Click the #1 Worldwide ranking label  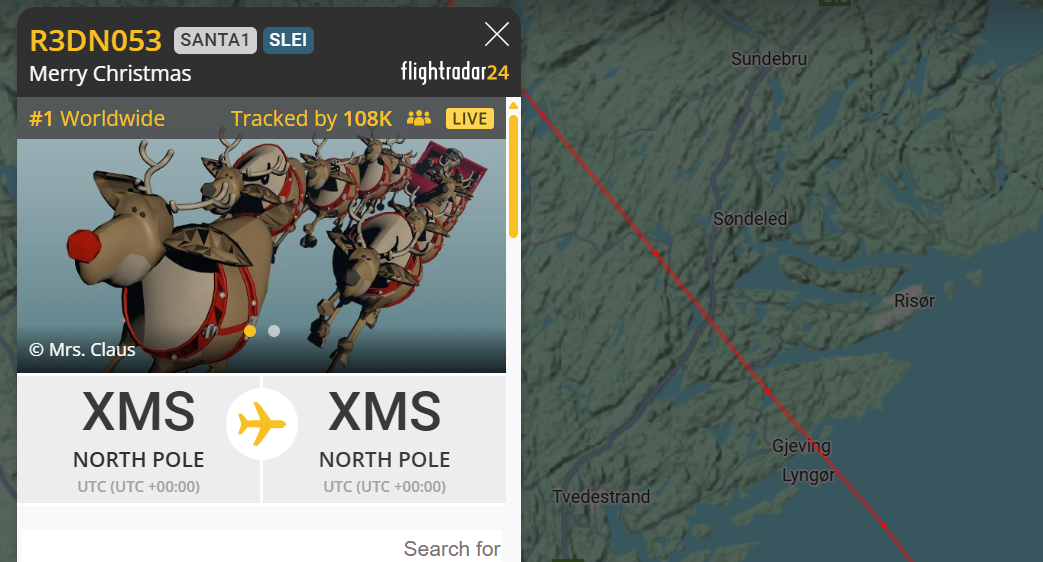click(x=97, y=118)
